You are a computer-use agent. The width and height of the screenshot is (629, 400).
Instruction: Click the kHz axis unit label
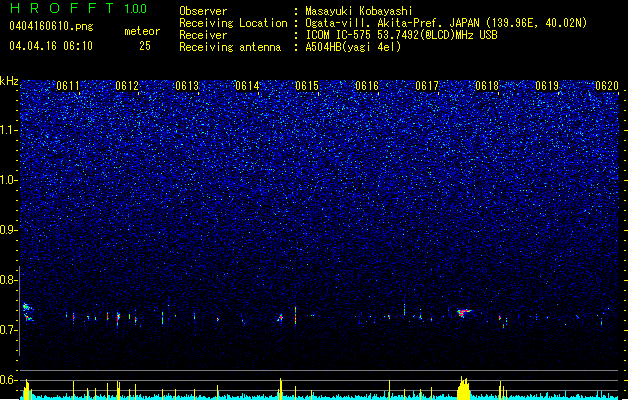tap(9, 81)
